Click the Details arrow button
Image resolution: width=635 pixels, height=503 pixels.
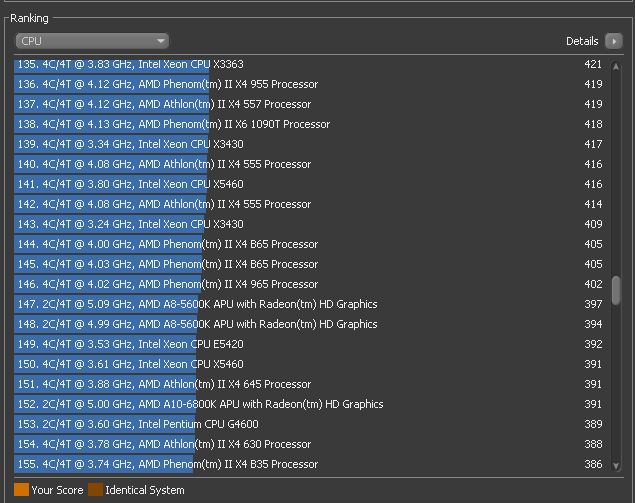pos(614,41)
